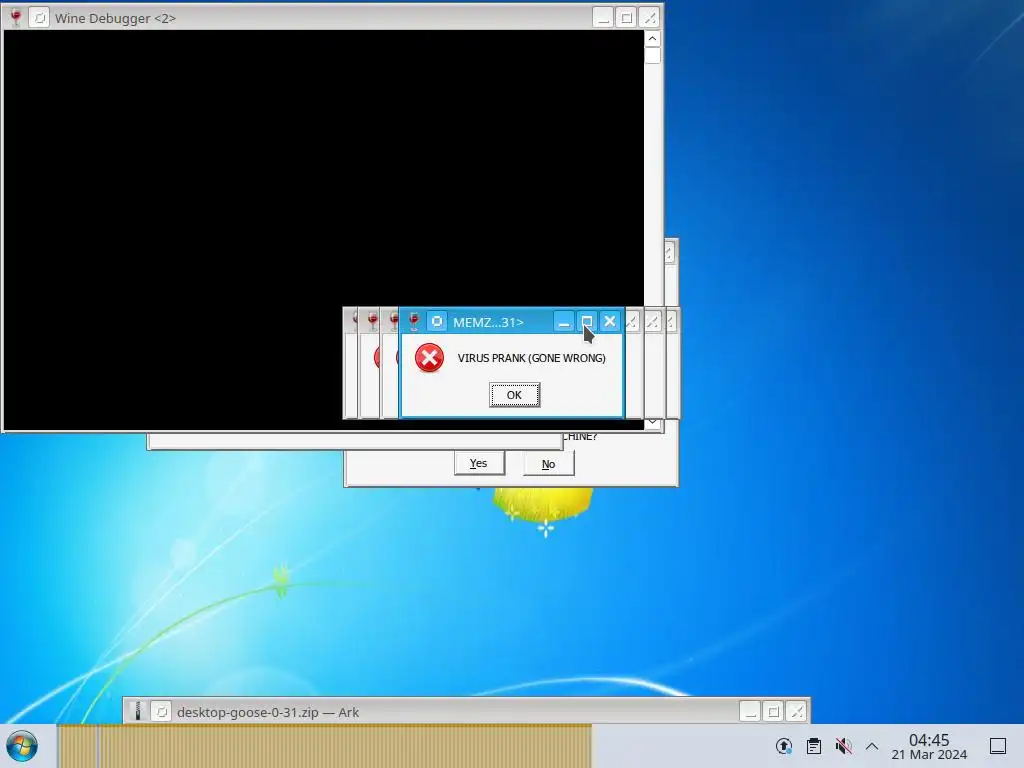Click the pin button in Wine Debugger titlebar
The image size is (1024, 768).
pos(39,18)
